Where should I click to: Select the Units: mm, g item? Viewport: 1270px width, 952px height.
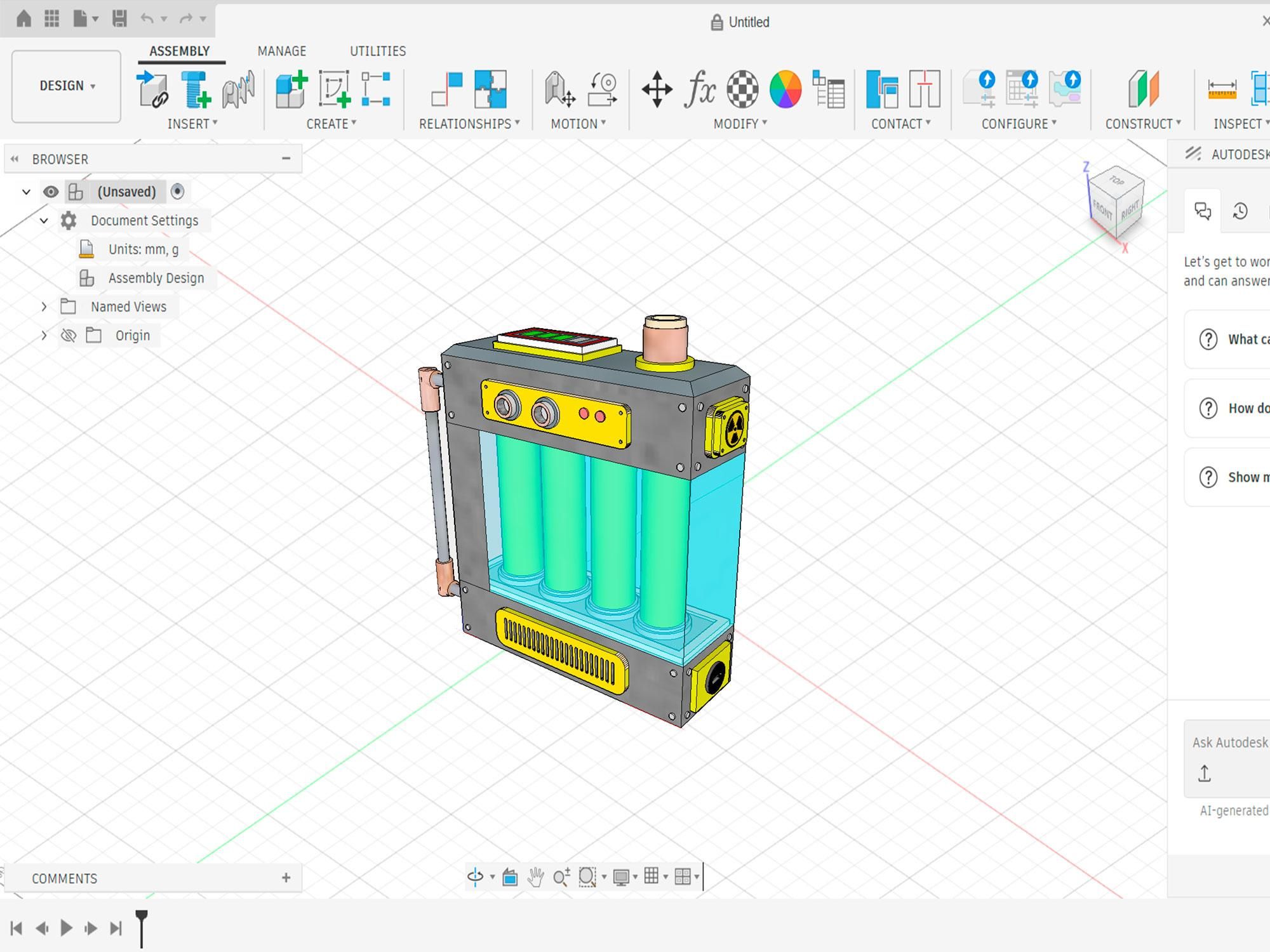point(144,249)
